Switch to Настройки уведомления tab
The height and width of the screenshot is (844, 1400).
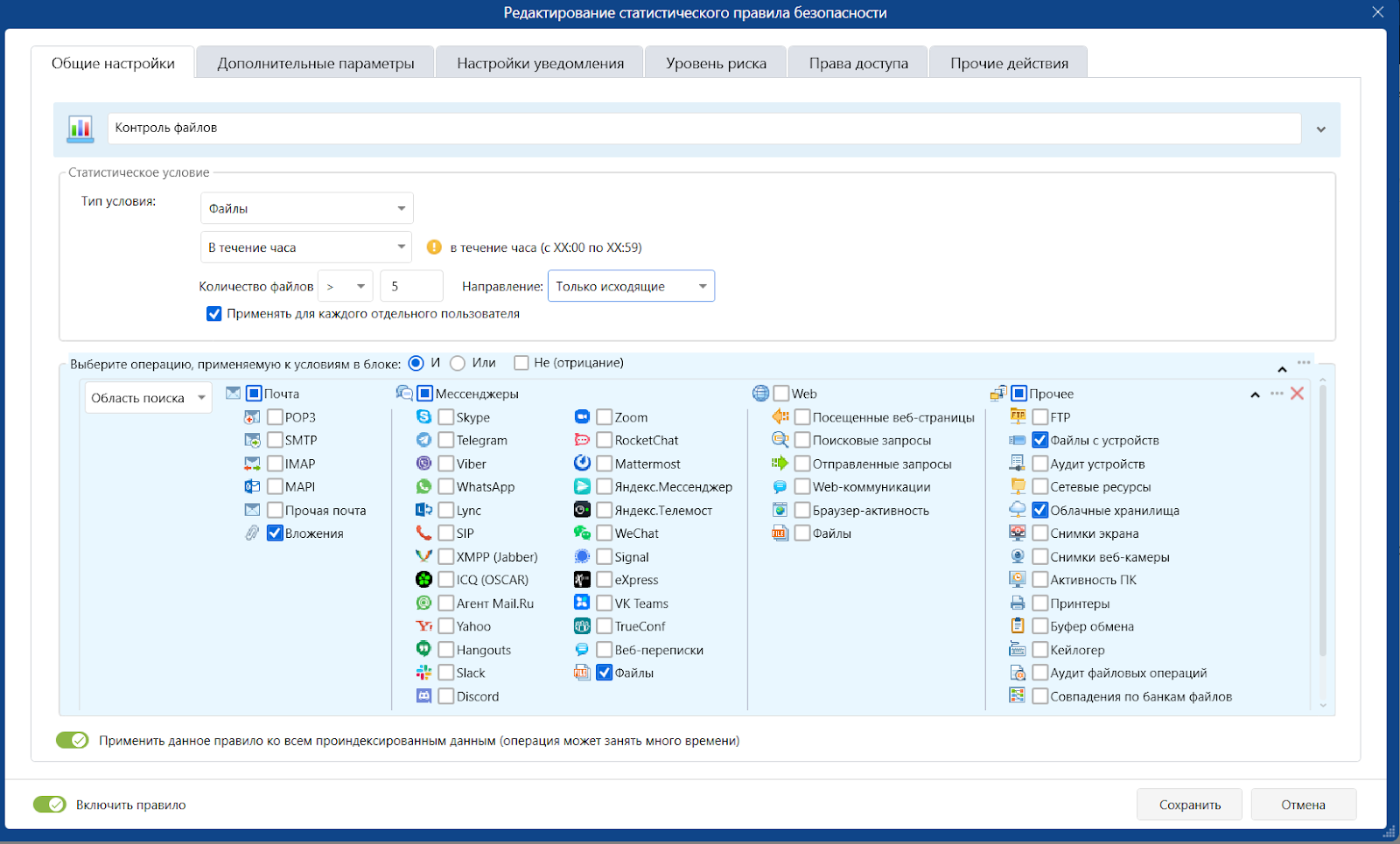click(x=541, y=63)
